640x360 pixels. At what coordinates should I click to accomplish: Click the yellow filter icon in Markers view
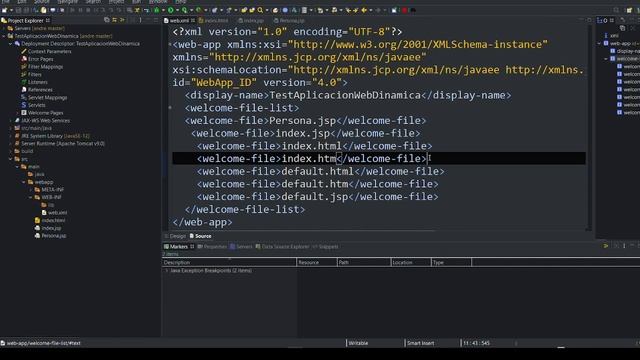click(606, 246)
